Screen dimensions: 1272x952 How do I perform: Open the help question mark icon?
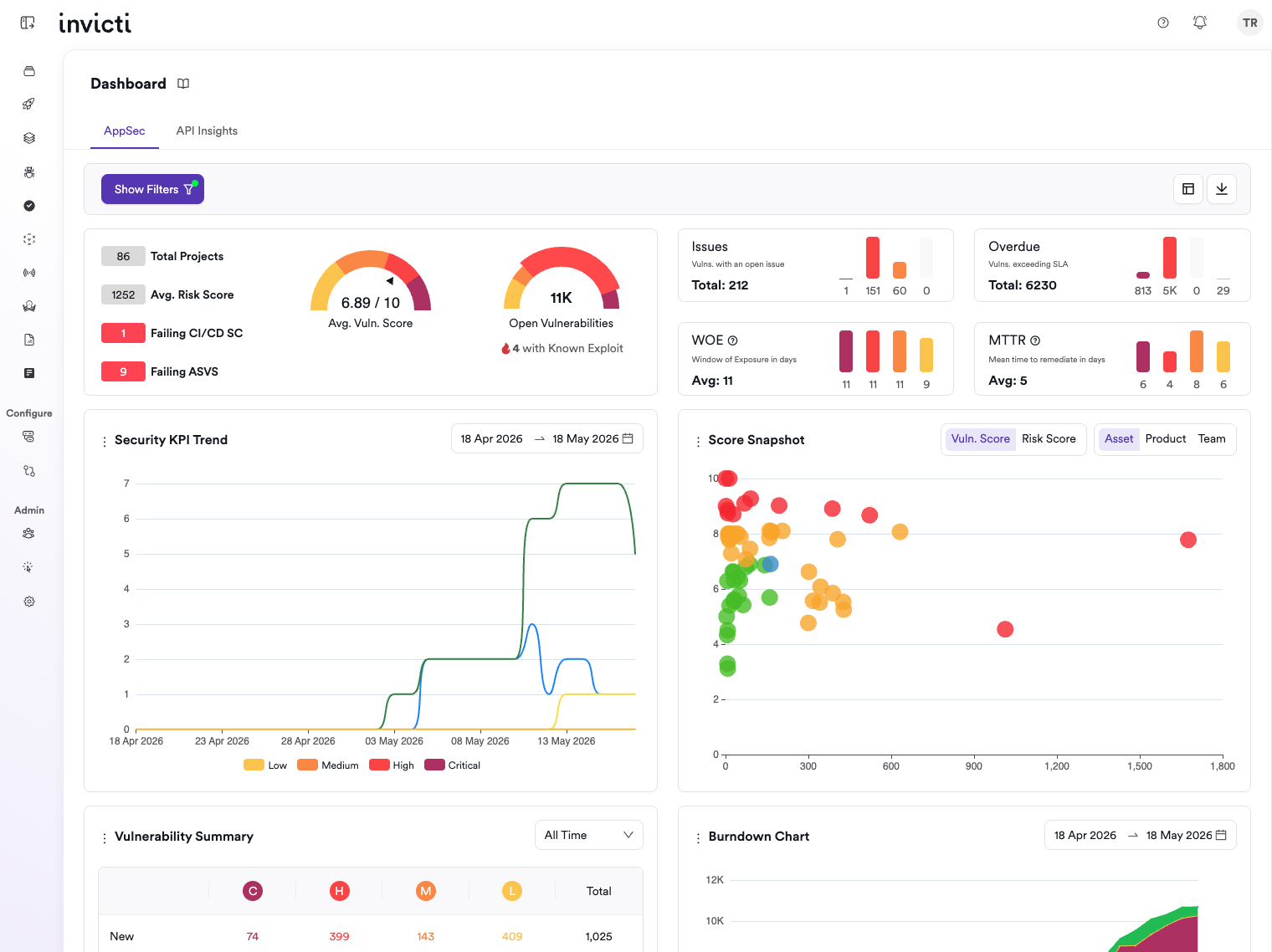click(1163, 23)
